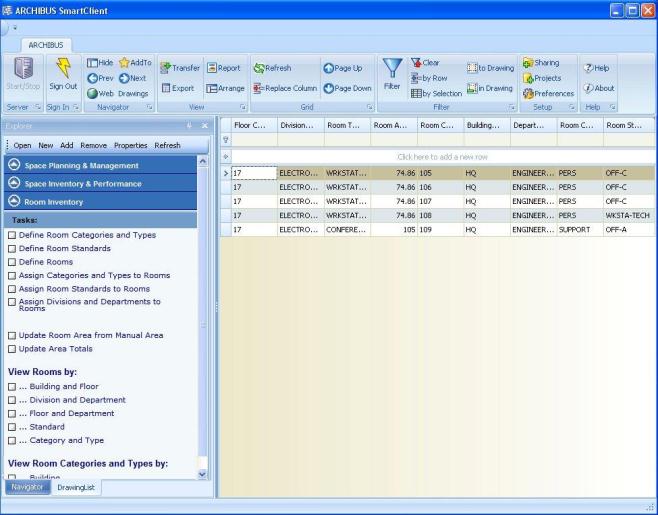Check Define Rooms task

[x=12, y=262]
